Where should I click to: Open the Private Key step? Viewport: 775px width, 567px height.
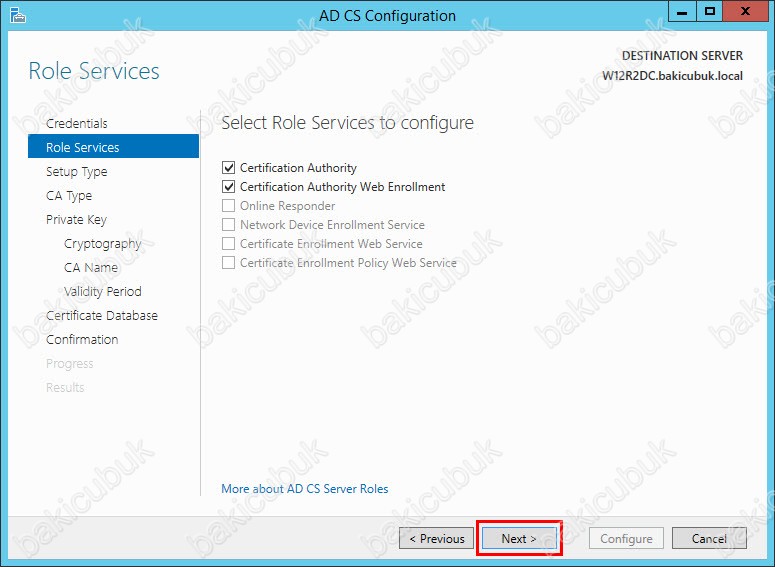76,219
